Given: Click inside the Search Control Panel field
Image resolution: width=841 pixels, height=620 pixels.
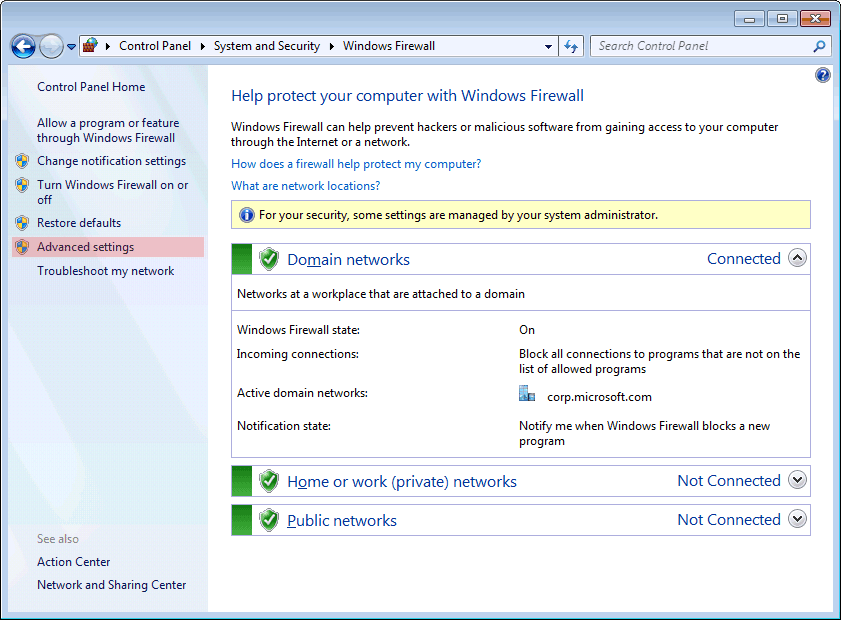Looking at the screenshot, I should (700, 46).
